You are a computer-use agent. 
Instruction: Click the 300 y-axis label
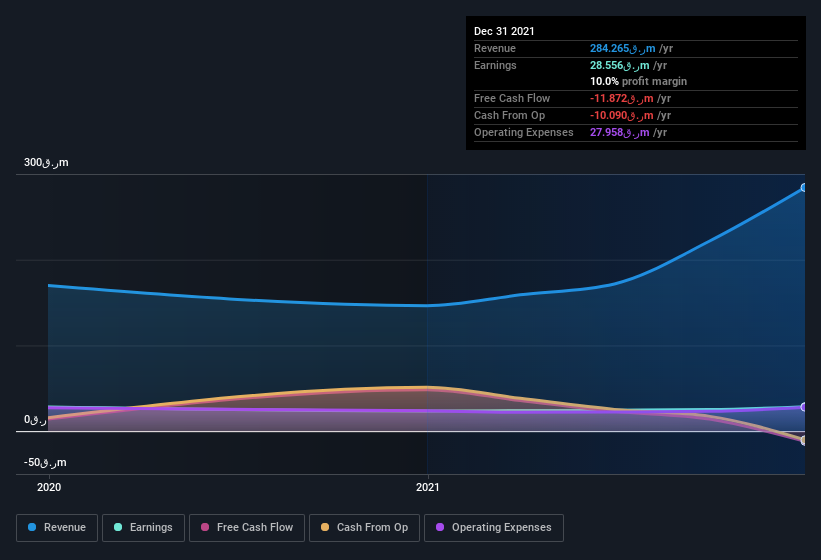[x=46, y=162]
